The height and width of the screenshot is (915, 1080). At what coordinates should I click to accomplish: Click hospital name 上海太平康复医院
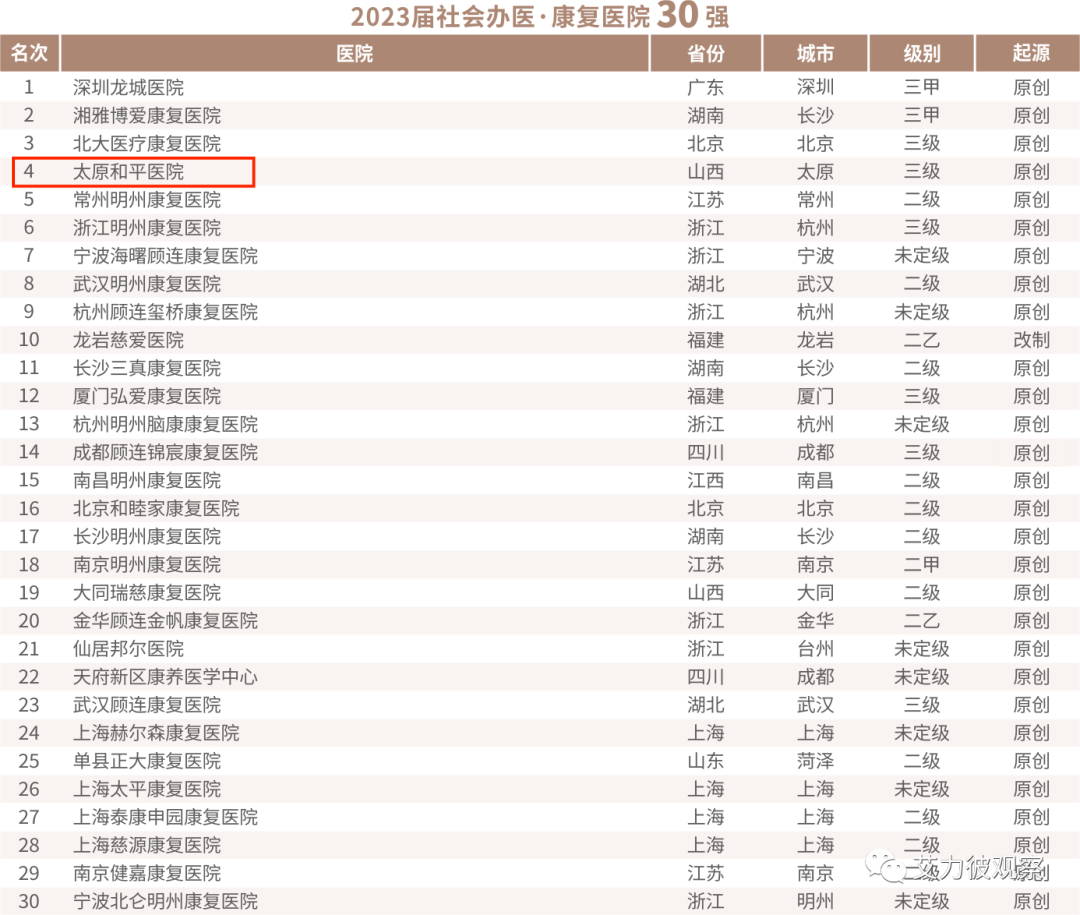(x=147, y=789)
